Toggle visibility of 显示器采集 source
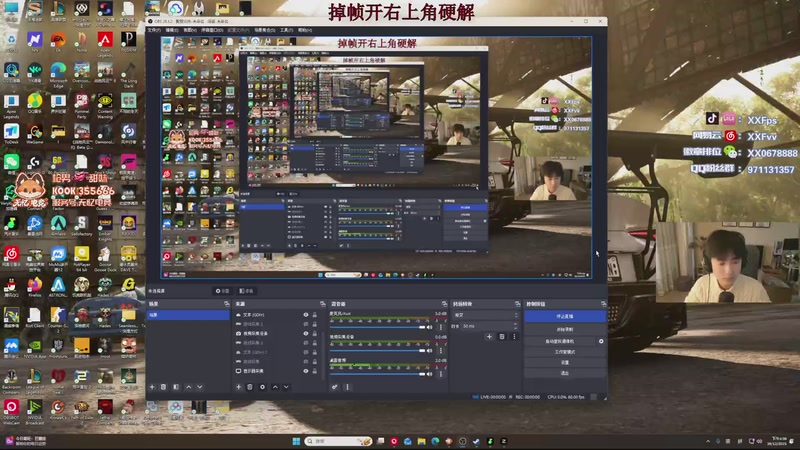This screenshot has width=800, height=450. pyautogui.click(x=306, y=371)
